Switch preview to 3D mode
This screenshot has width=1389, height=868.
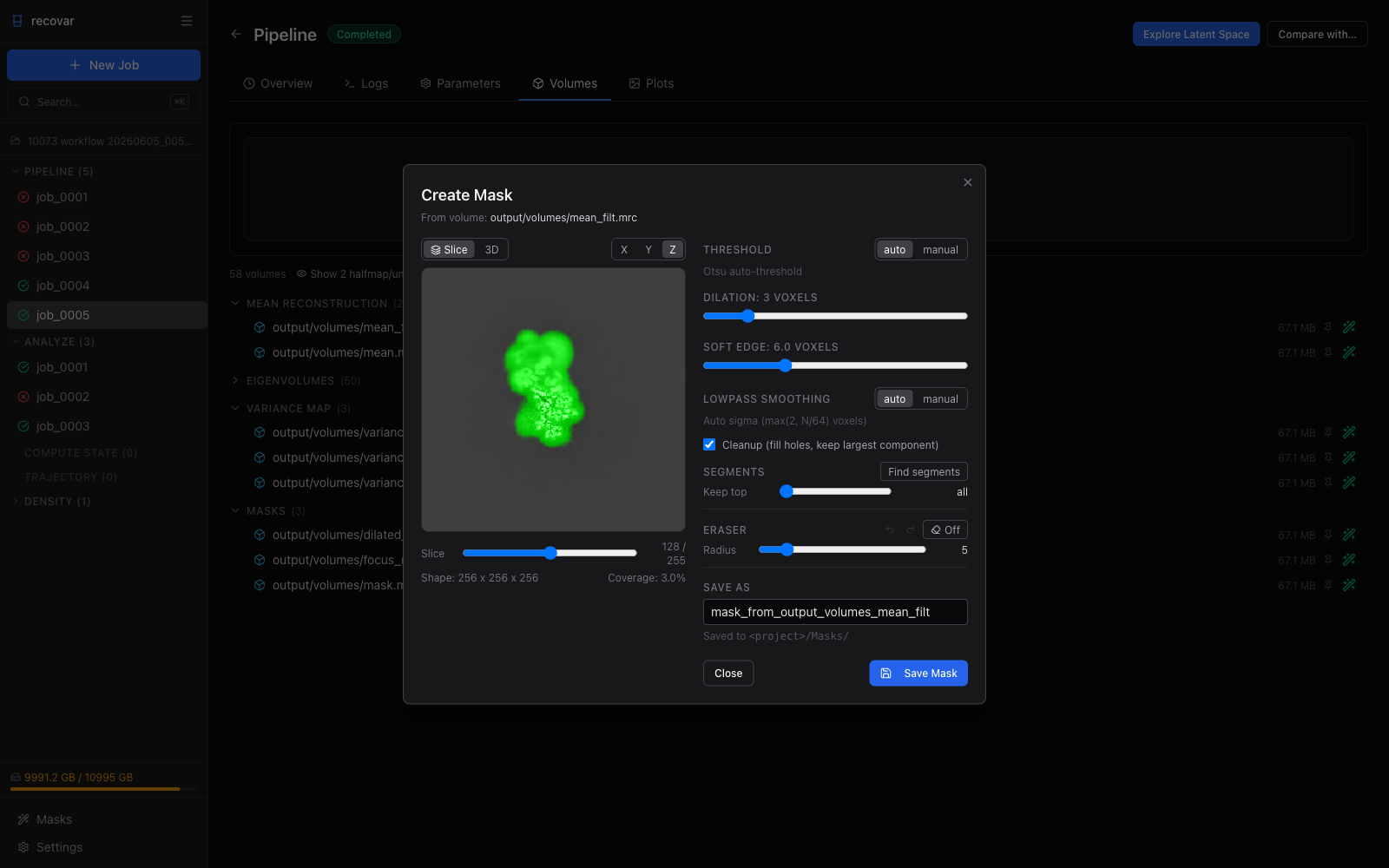point(491,249)
